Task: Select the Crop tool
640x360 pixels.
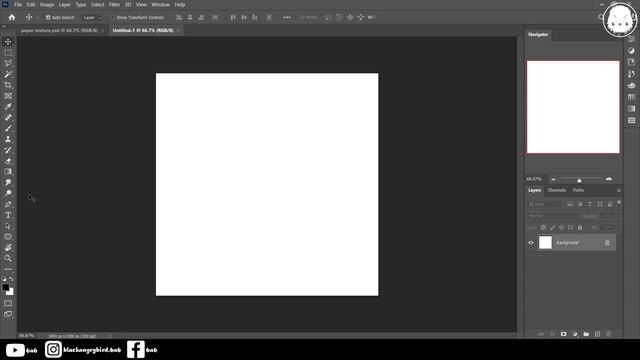Action: pos(8,85)
